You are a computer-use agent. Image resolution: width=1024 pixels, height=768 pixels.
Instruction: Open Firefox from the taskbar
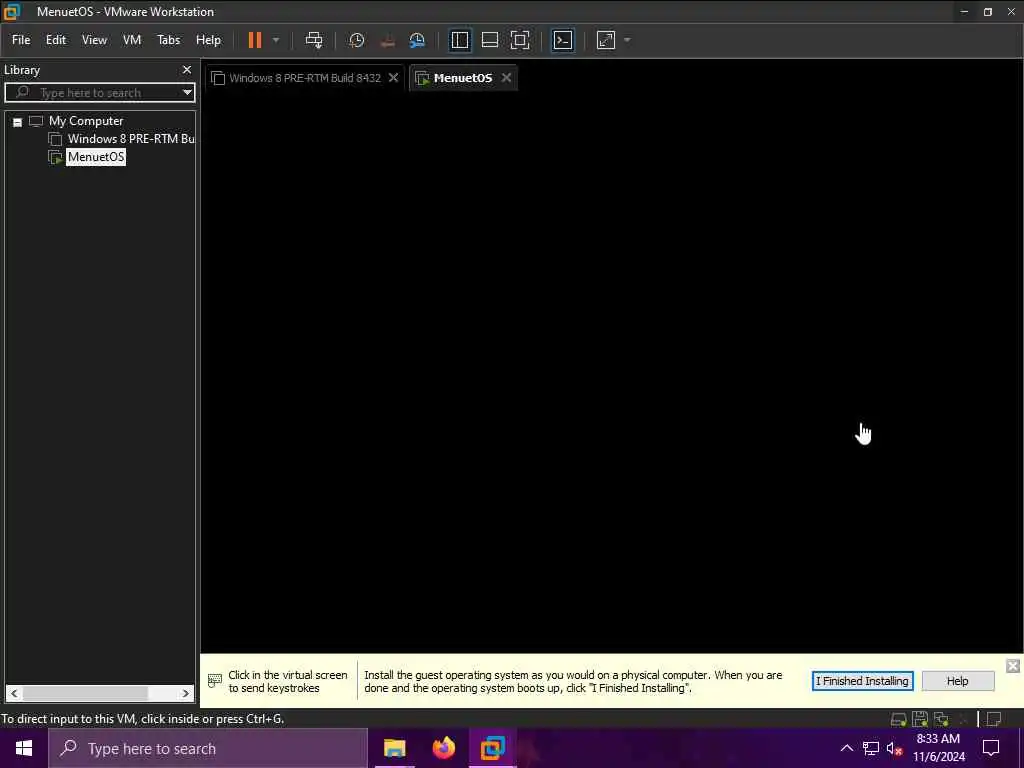coord(443,748)
